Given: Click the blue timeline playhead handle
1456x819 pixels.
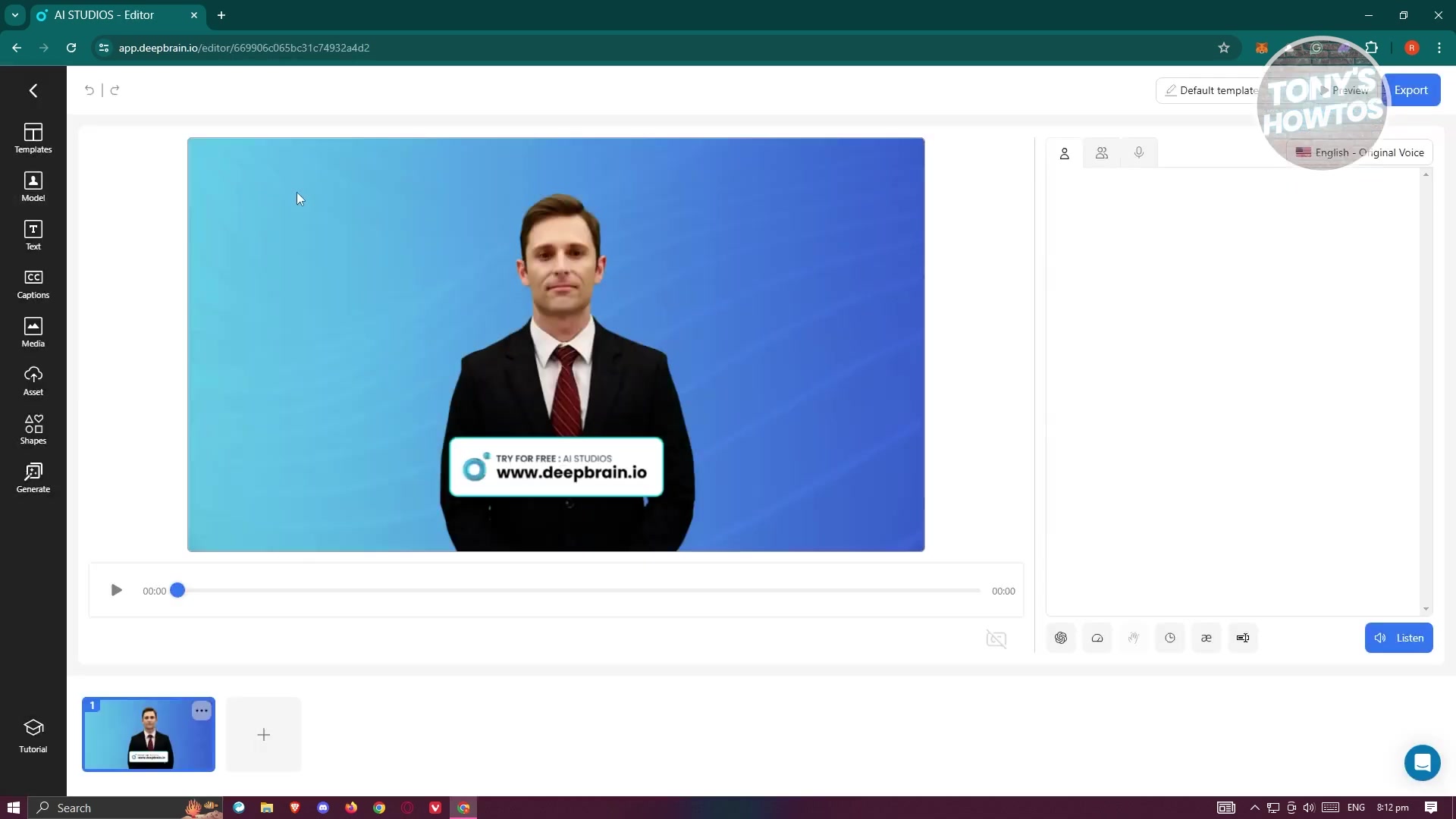Looking at the screenshot, I should (177, 590).
